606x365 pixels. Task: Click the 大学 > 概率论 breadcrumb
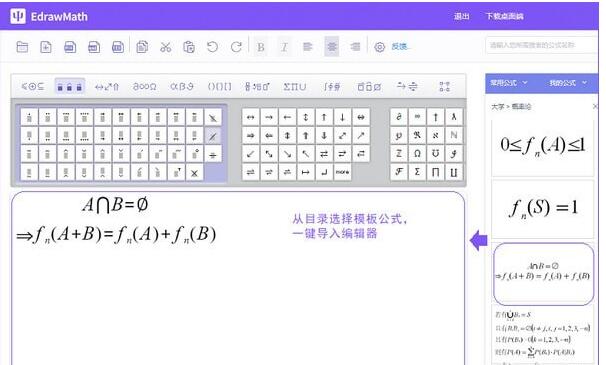511,107
